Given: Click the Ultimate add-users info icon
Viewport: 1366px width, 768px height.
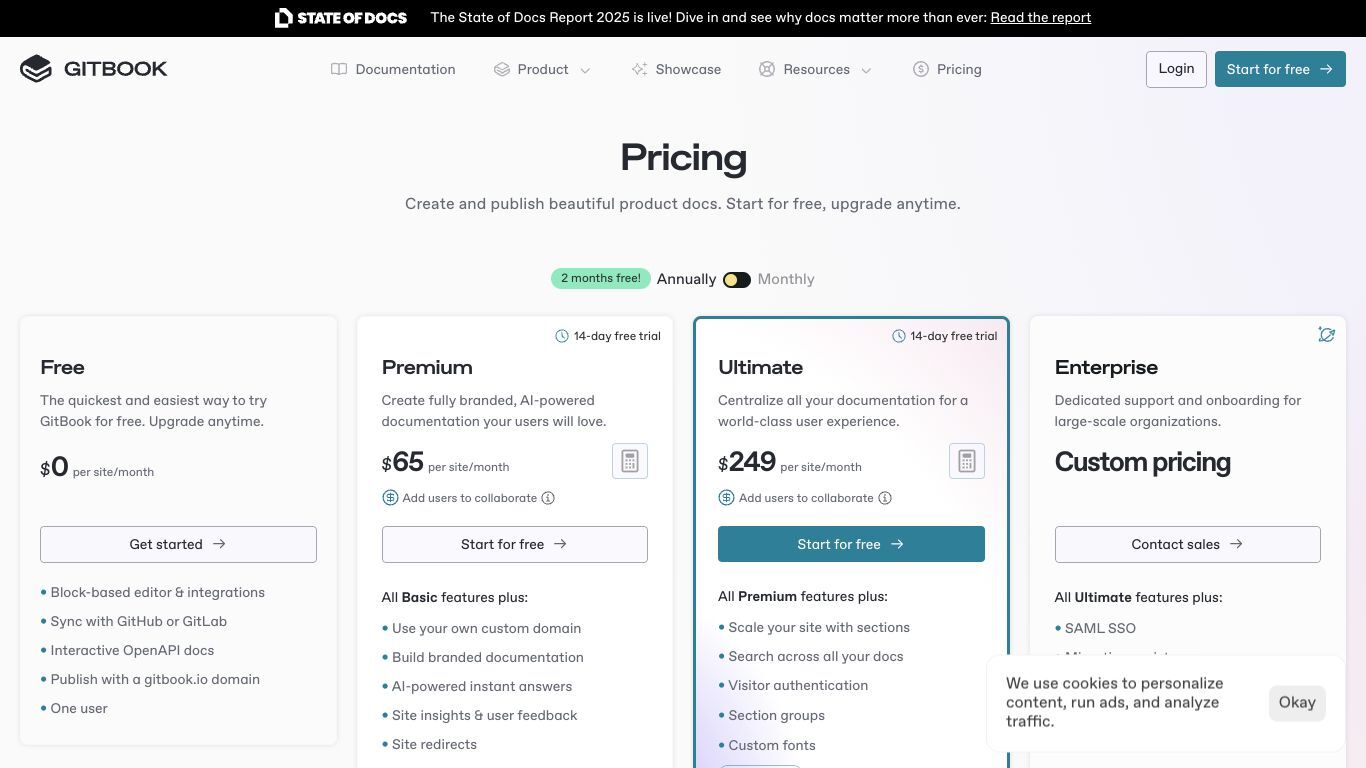Looking at the screenshot, I should [x=885, y=498].
